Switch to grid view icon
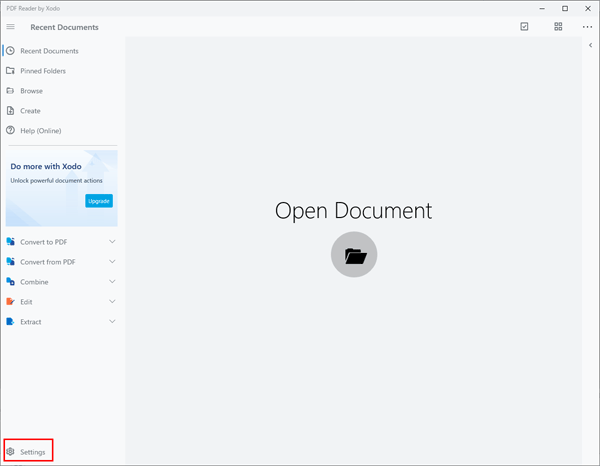 (558, 27)
